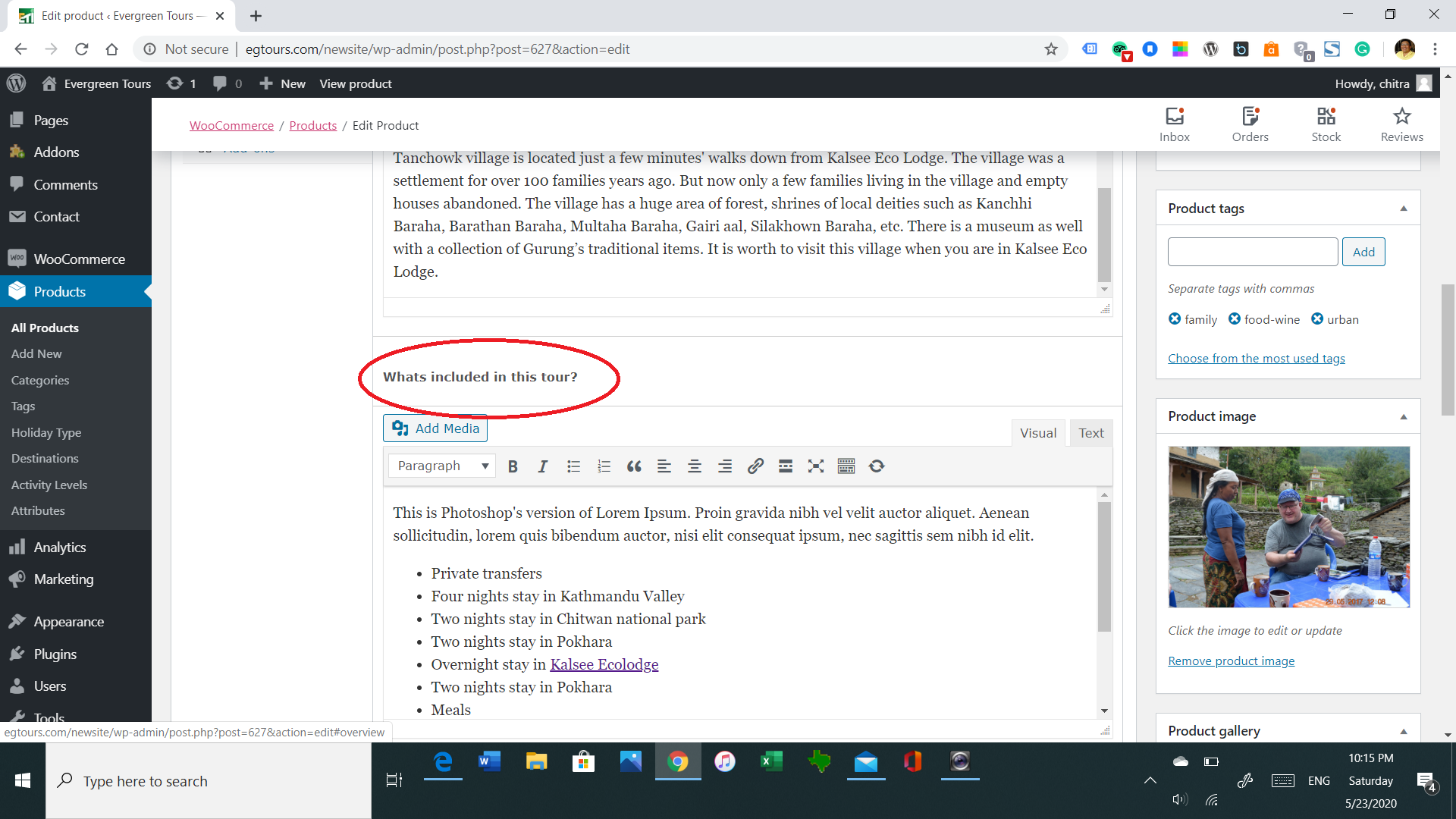Open WooCommerce Reviews panel
This screenshot has height=819, width=1456.
coord(1402,124)
